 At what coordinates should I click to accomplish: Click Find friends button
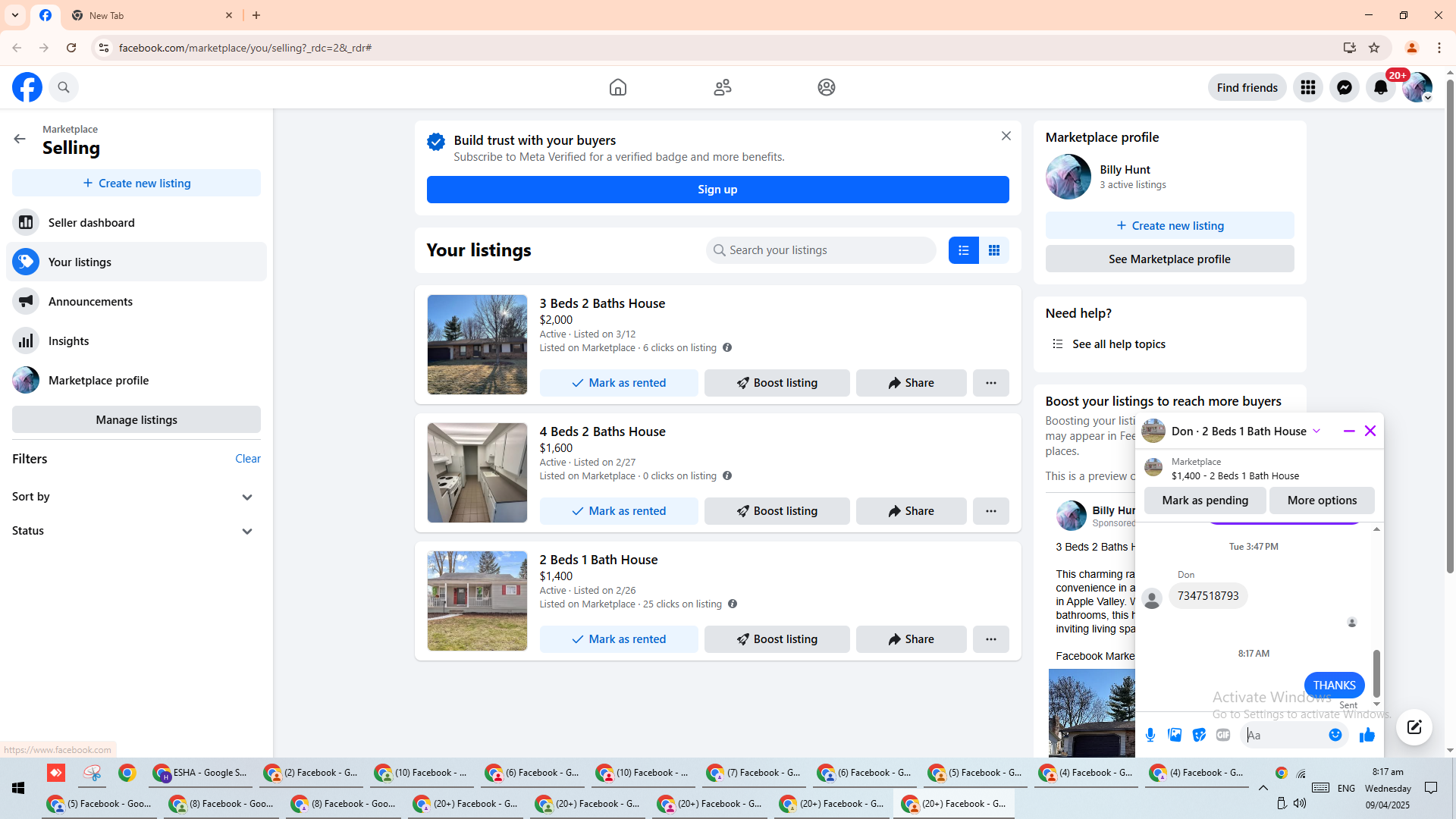click(x=1247, y=87)
